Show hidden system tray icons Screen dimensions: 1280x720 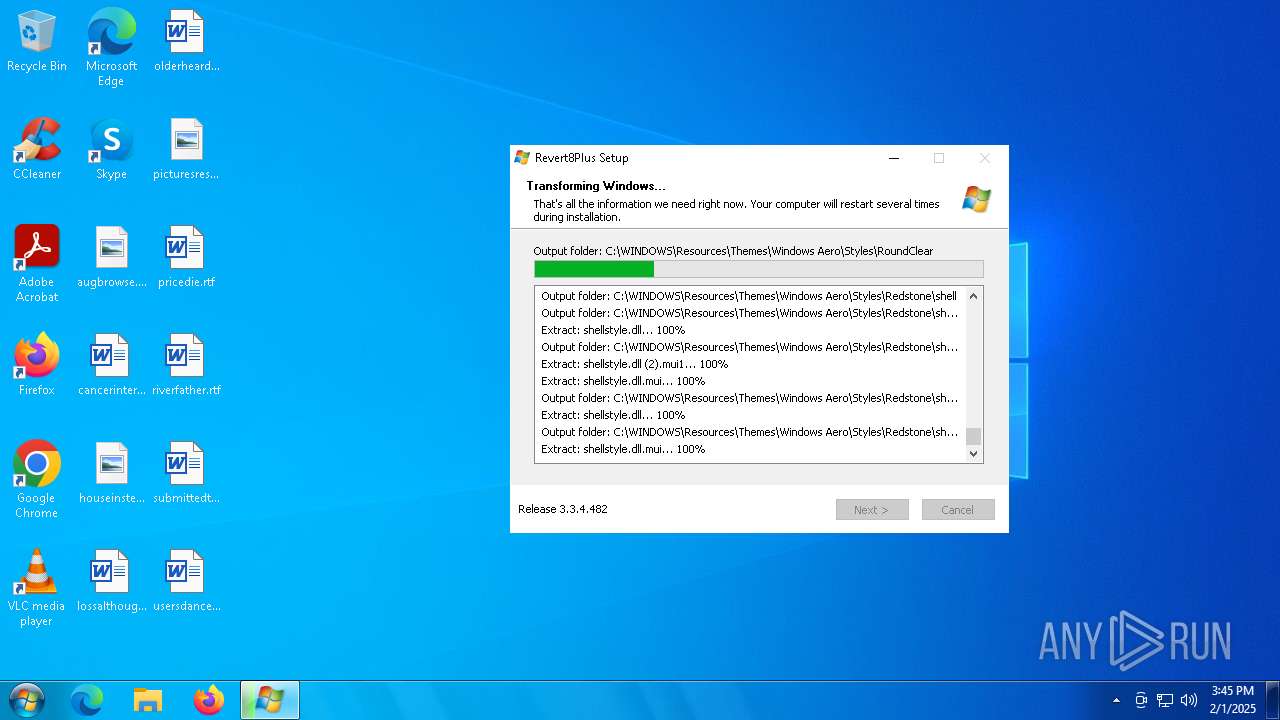1117,700
